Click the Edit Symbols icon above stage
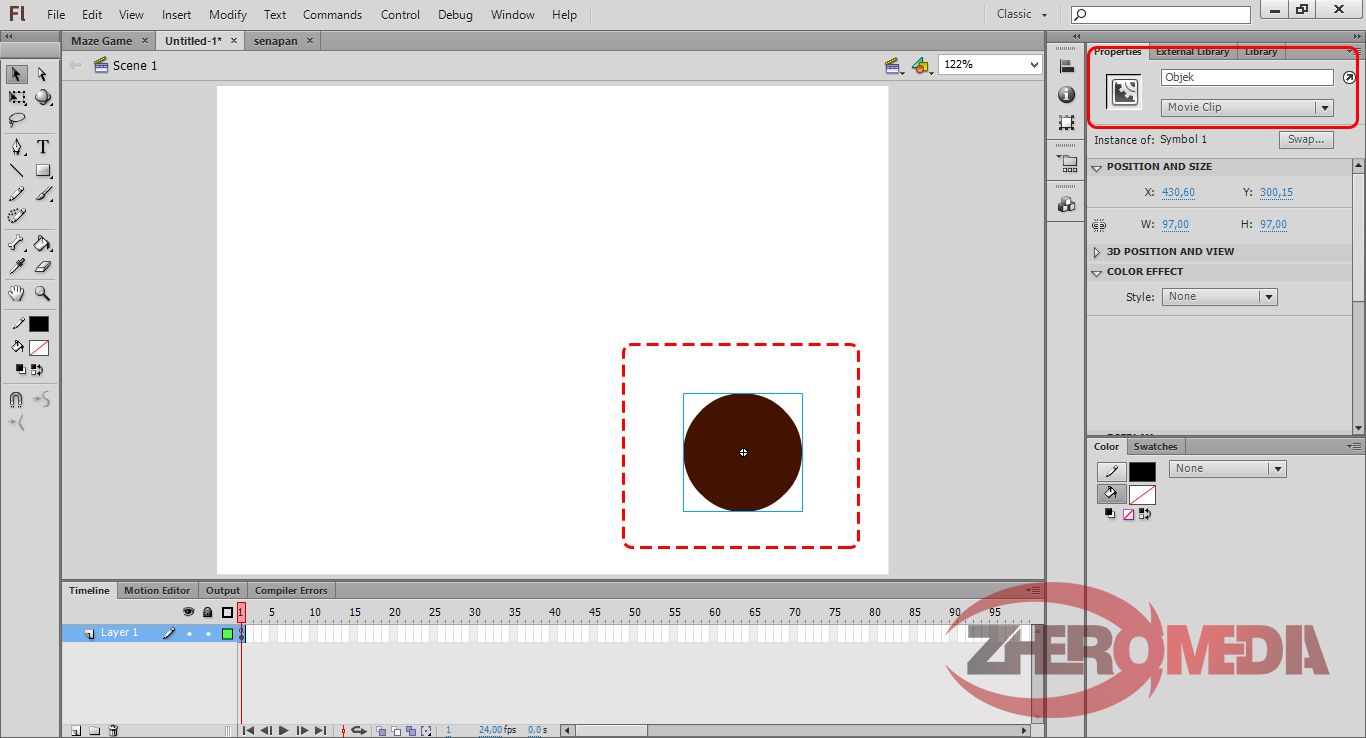The height and width of the screenshot is (738, 1366). [922, 65]
